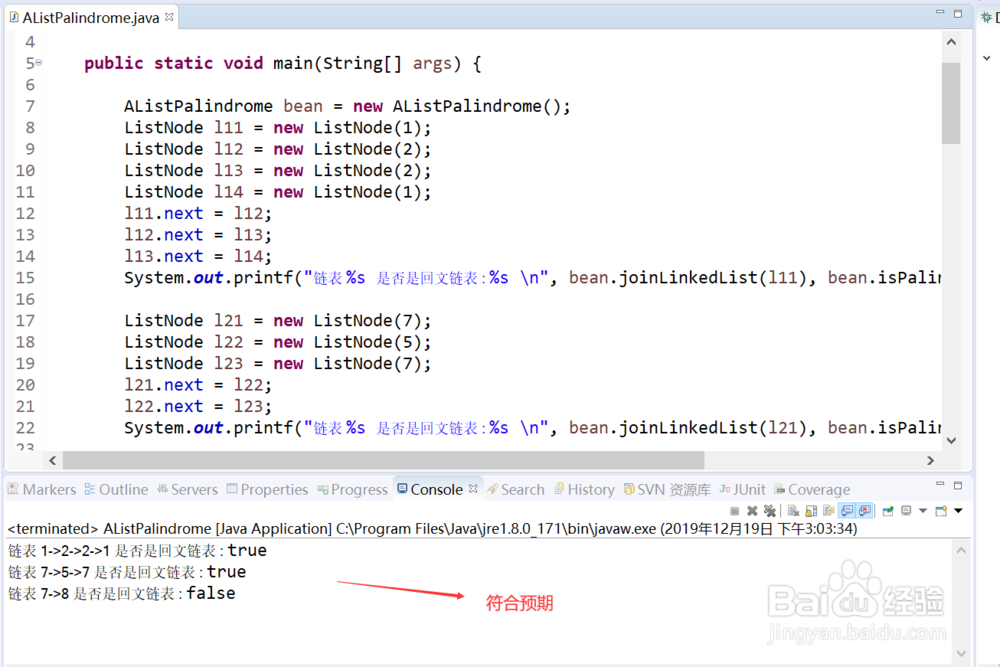Show the Progress tab
This screenshot has height=667, width=1000.
click(353, 489)
